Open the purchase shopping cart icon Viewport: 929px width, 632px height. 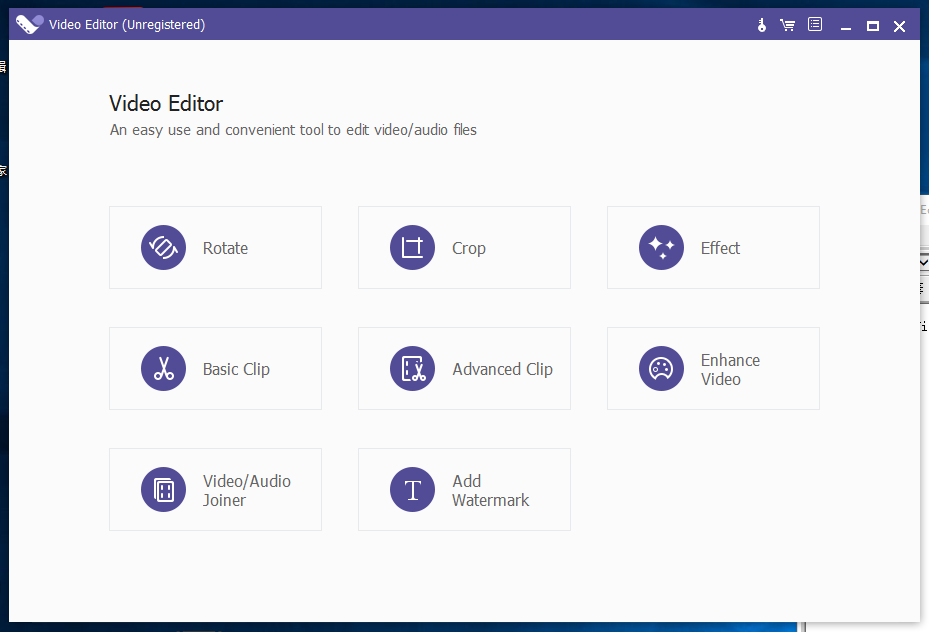click(x=787, y=25)
